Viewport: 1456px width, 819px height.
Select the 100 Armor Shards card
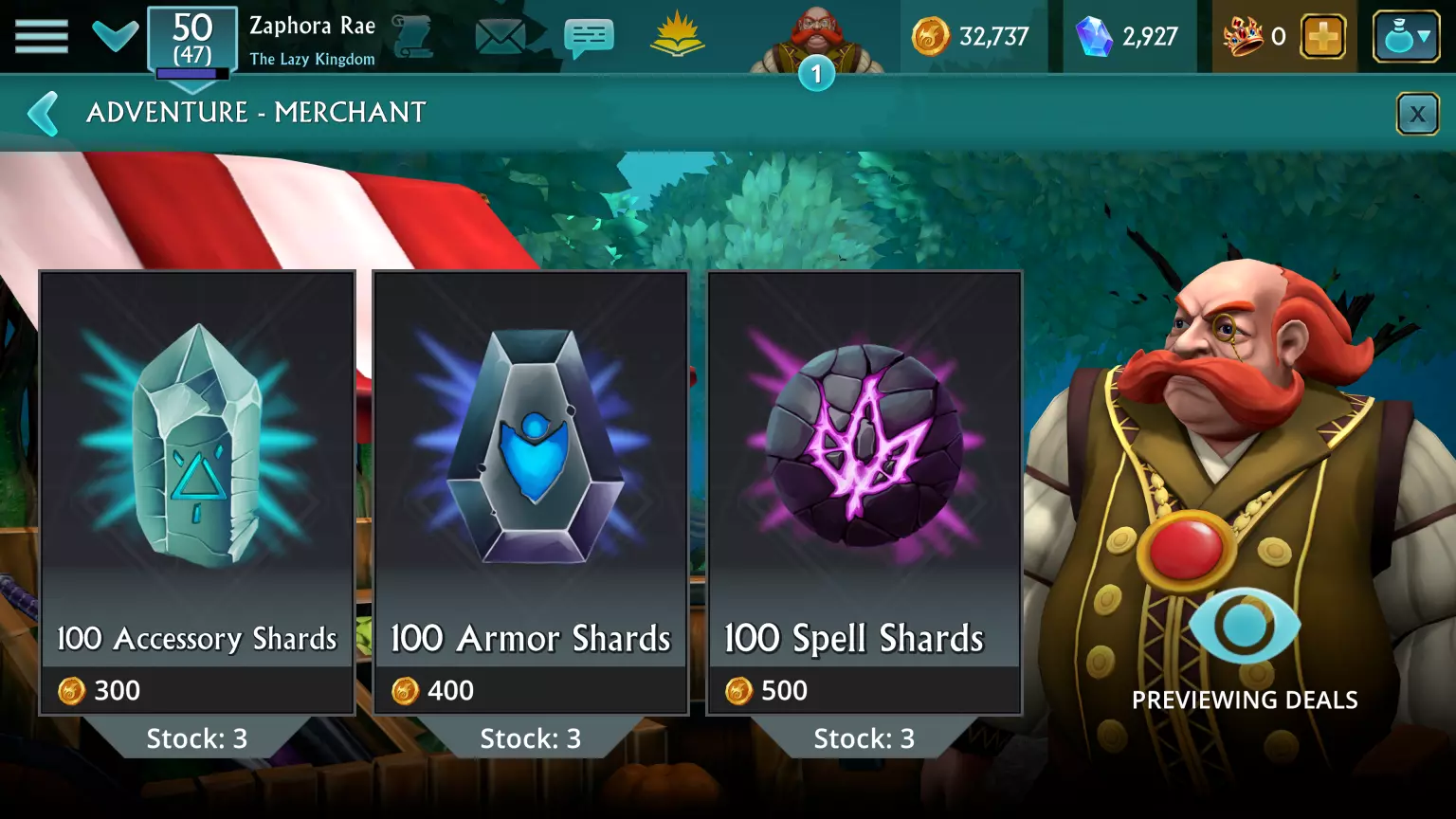click(x=531, y=493)
